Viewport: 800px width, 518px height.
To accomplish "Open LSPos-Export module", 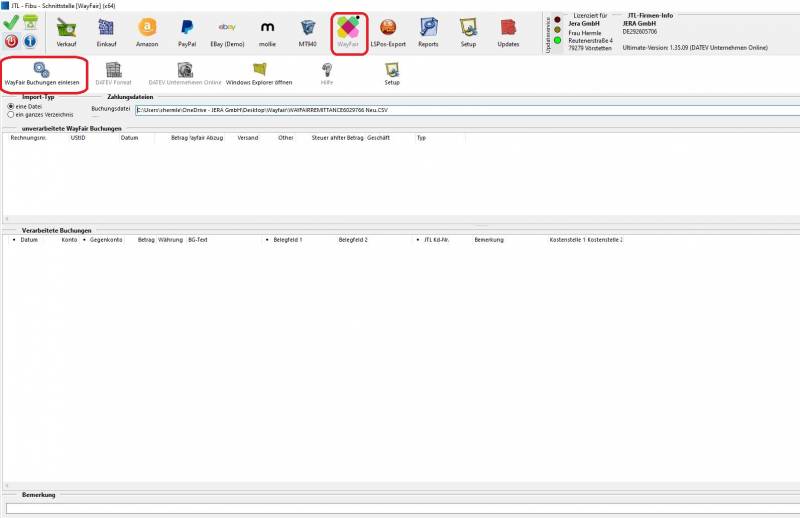I will coord(387,32).
